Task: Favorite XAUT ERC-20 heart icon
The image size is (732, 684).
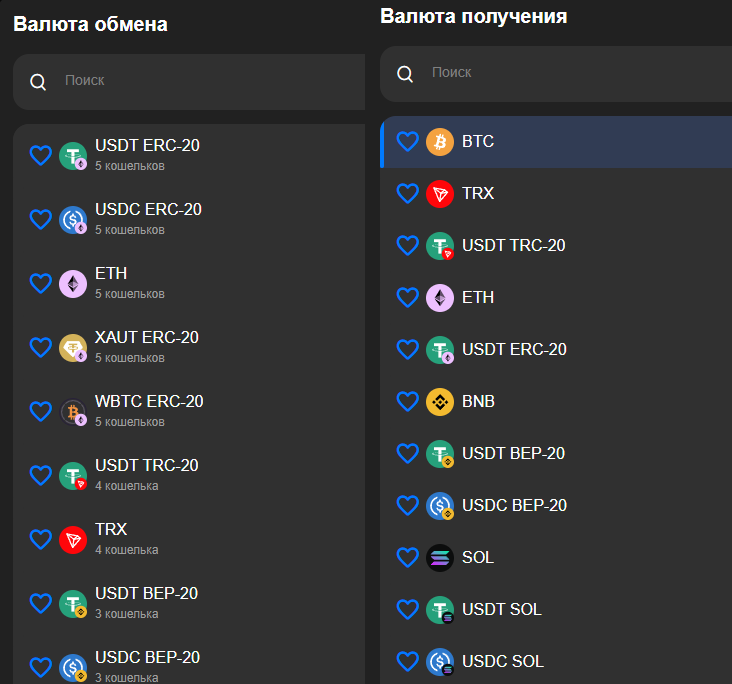Action: [41, 347]
